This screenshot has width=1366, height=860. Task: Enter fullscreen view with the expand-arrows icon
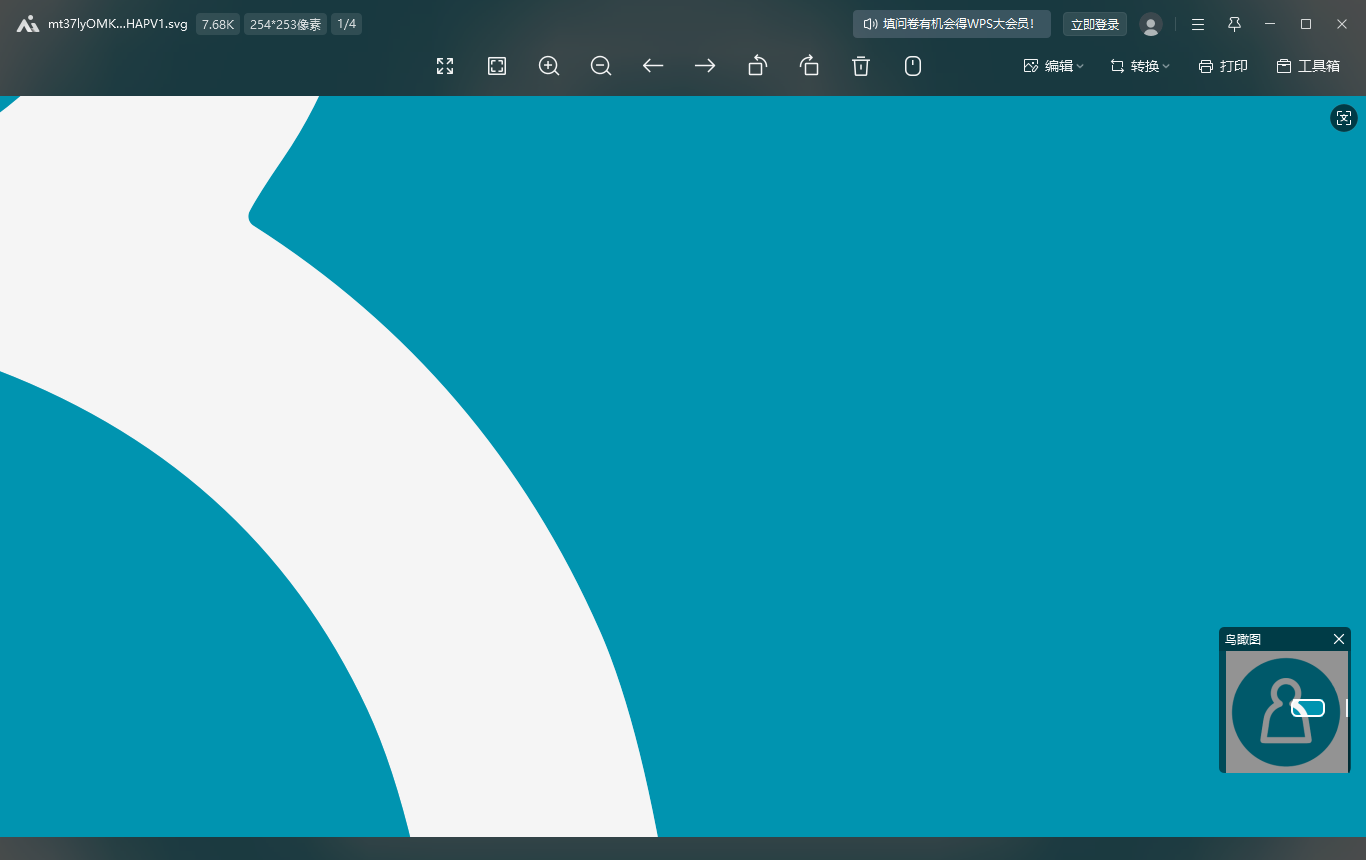(445, 66)
